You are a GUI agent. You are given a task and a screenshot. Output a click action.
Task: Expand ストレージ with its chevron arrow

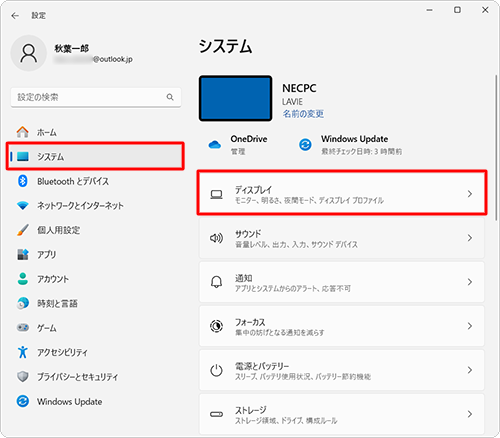pyautogui.click(x=470, y=414)
